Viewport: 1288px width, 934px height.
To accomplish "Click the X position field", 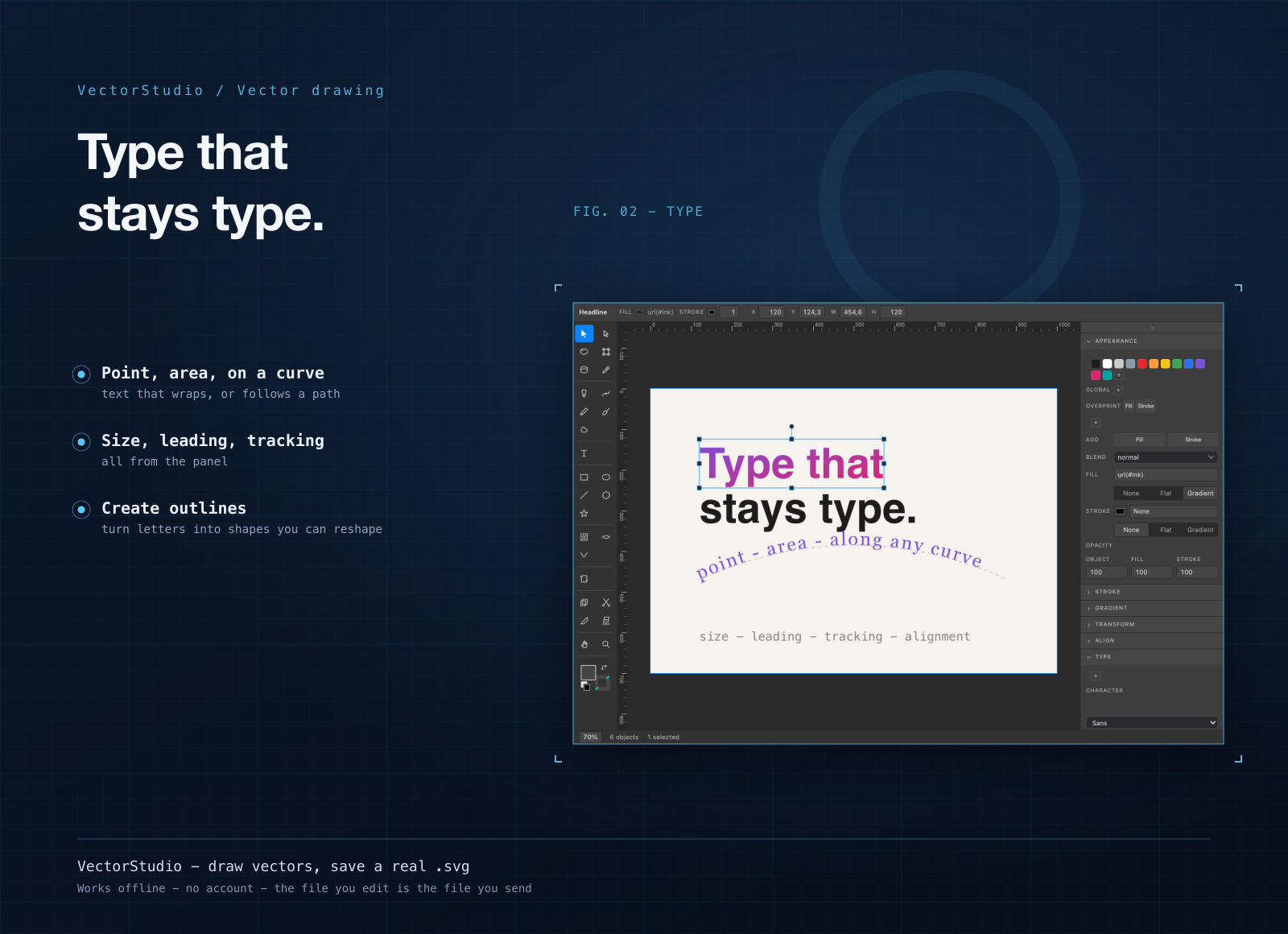I will (x=773, y=312).
